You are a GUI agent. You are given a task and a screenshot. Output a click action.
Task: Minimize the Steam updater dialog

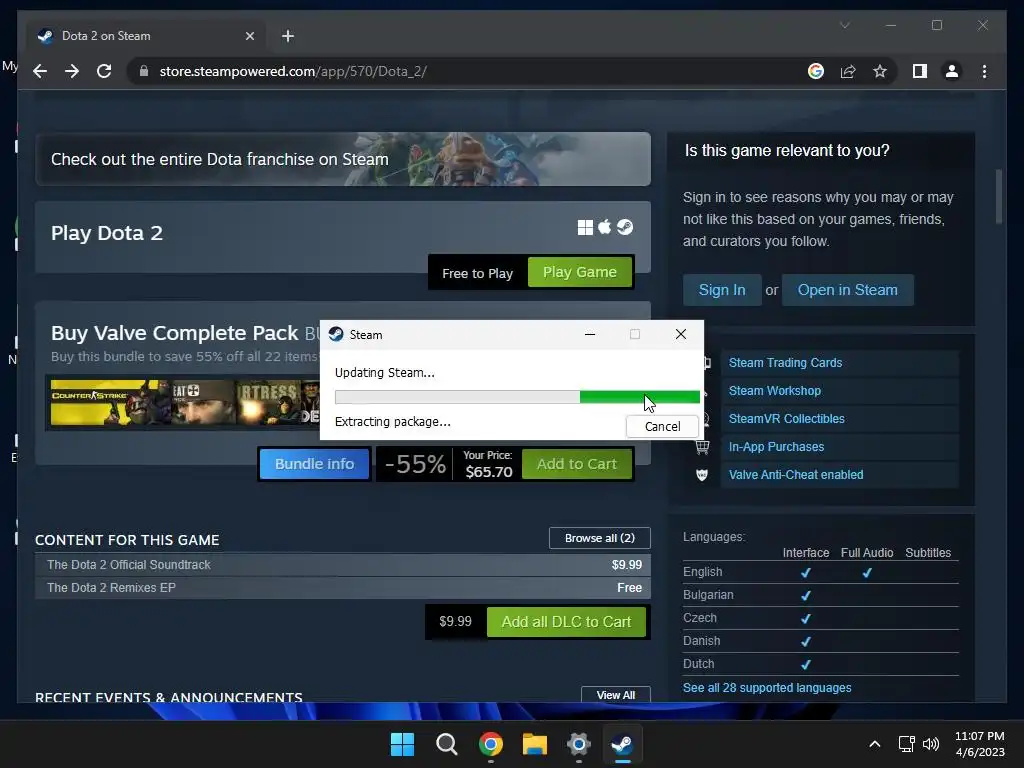coord(590,334)
